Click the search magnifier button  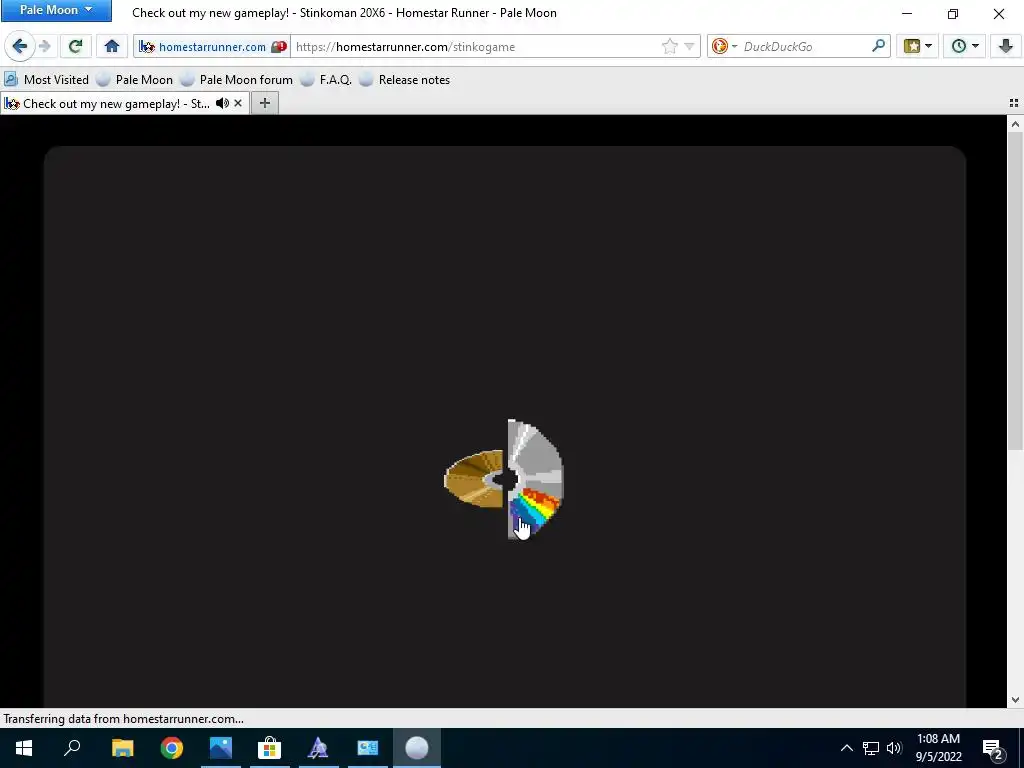(878, 46)
